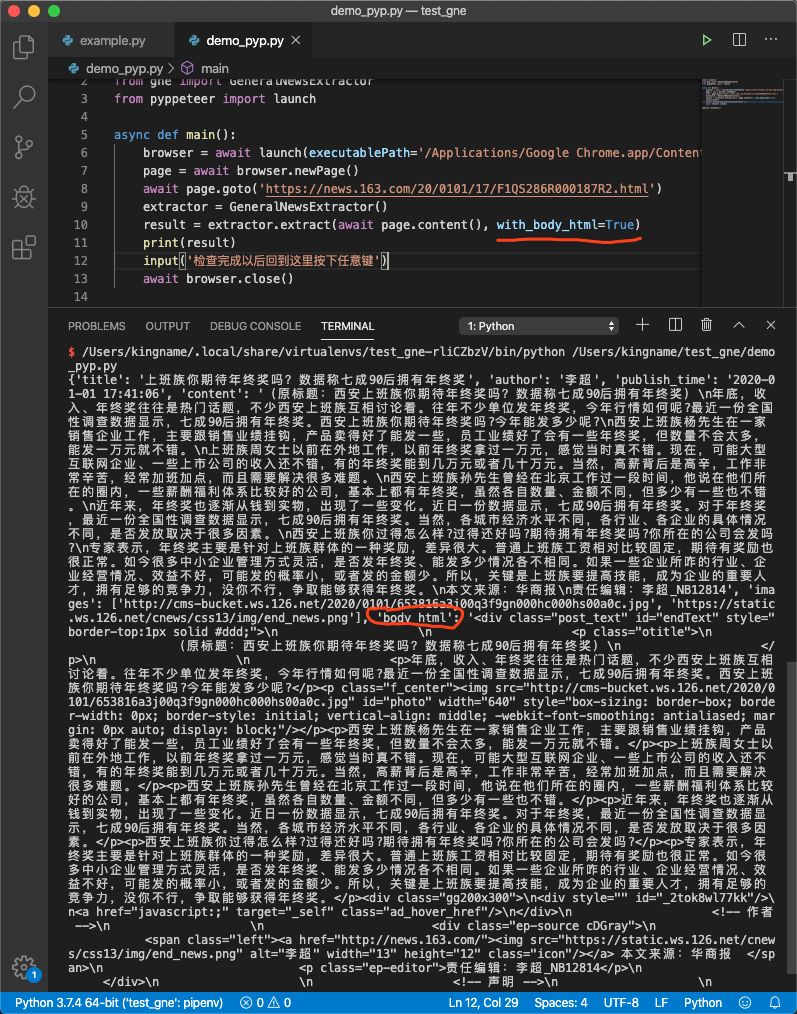
Task: Create a new terminal with plus icon
Action: pyautogui.click(x=642, y=325)
